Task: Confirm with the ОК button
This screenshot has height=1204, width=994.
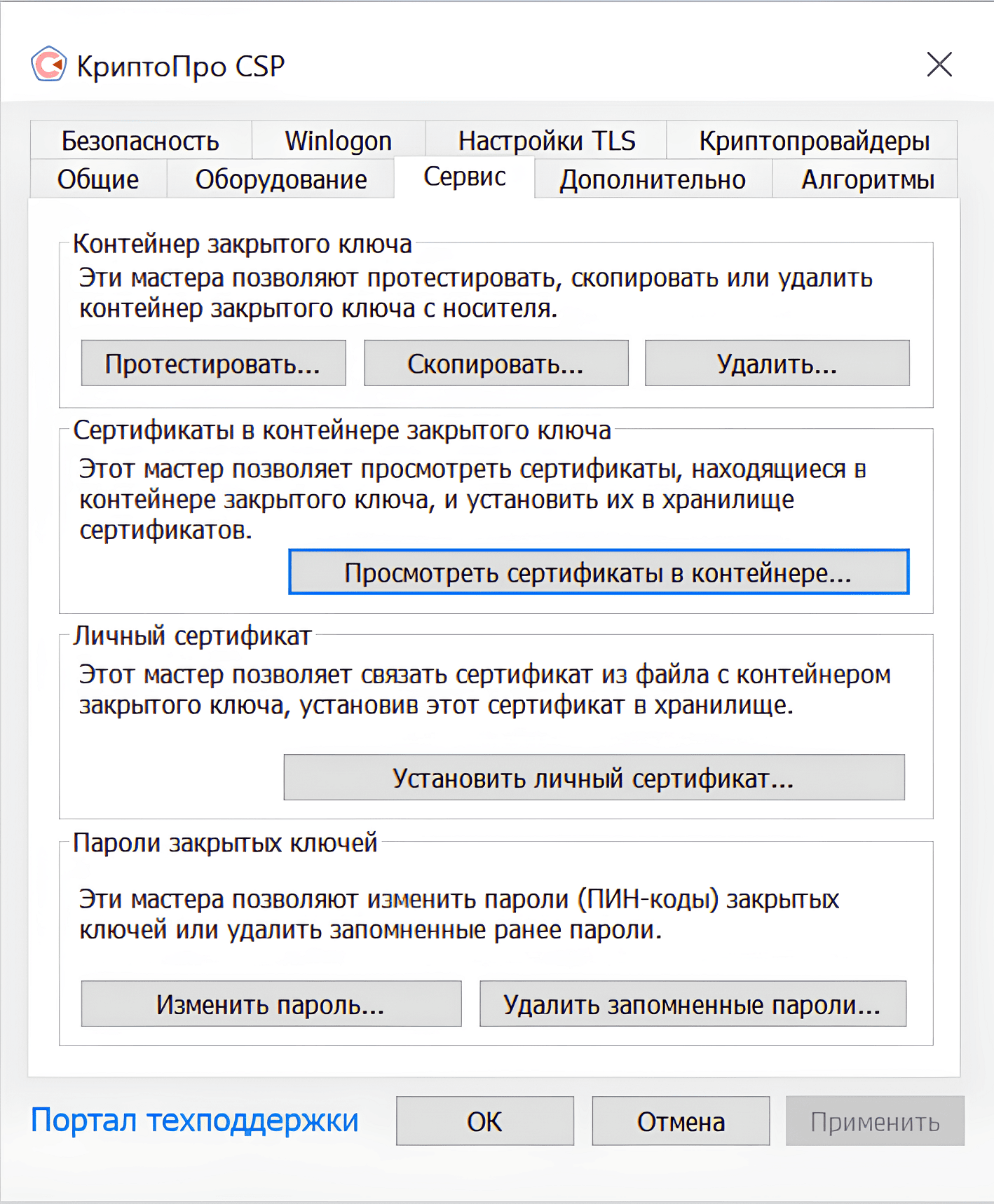Action: click(x=485, y=1121)
